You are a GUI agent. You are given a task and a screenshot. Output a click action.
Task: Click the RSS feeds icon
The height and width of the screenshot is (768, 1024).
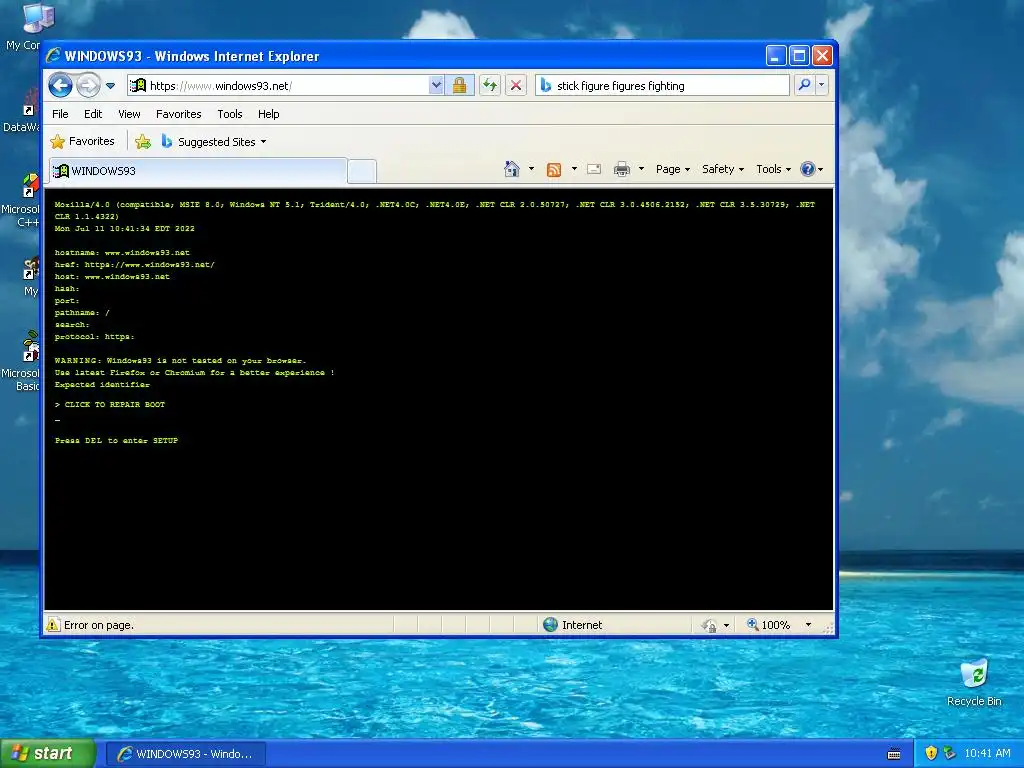pos(554,170)
